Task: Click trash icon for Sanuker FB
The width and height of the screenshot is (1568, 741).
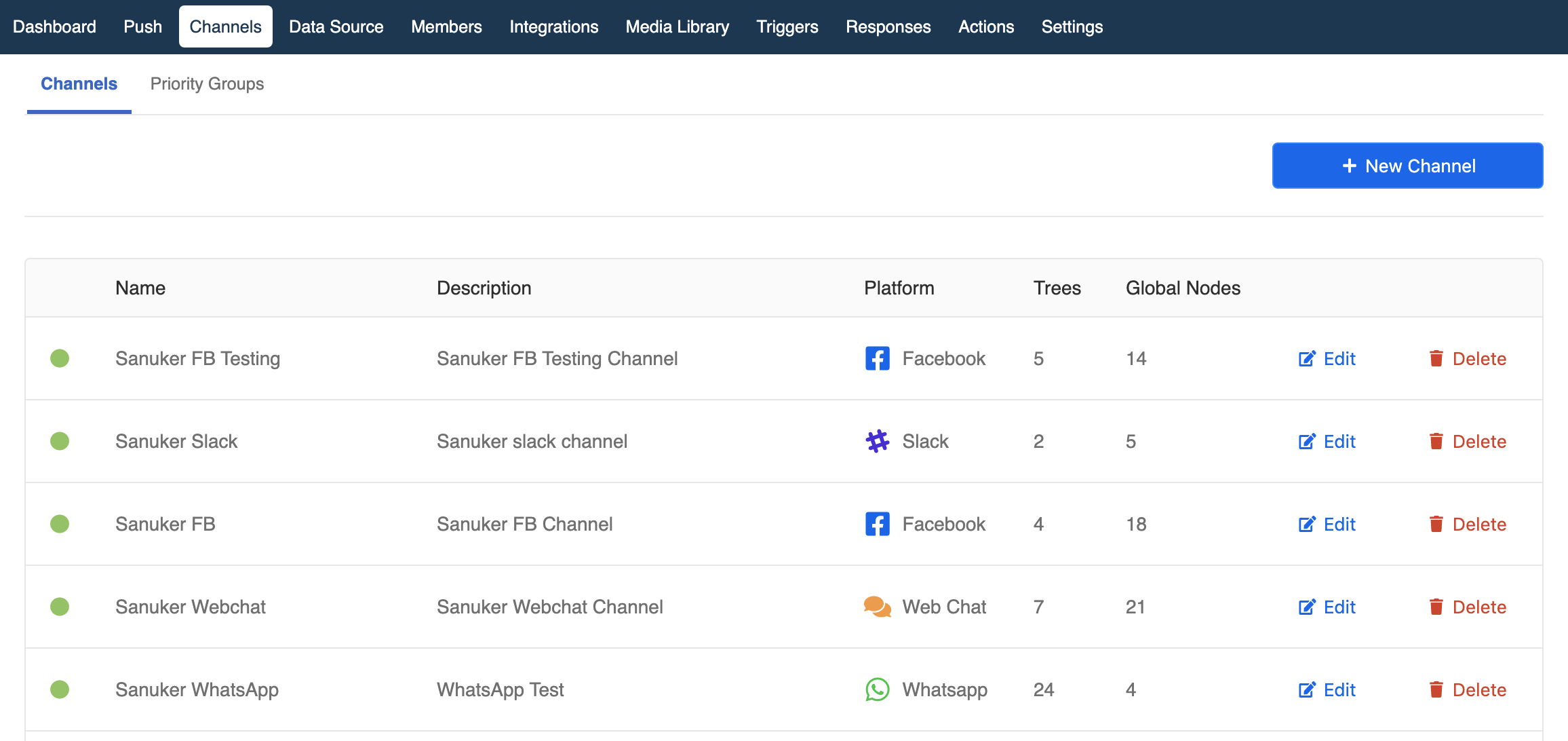Action: pyautogui.click(x=1436, y=524)
